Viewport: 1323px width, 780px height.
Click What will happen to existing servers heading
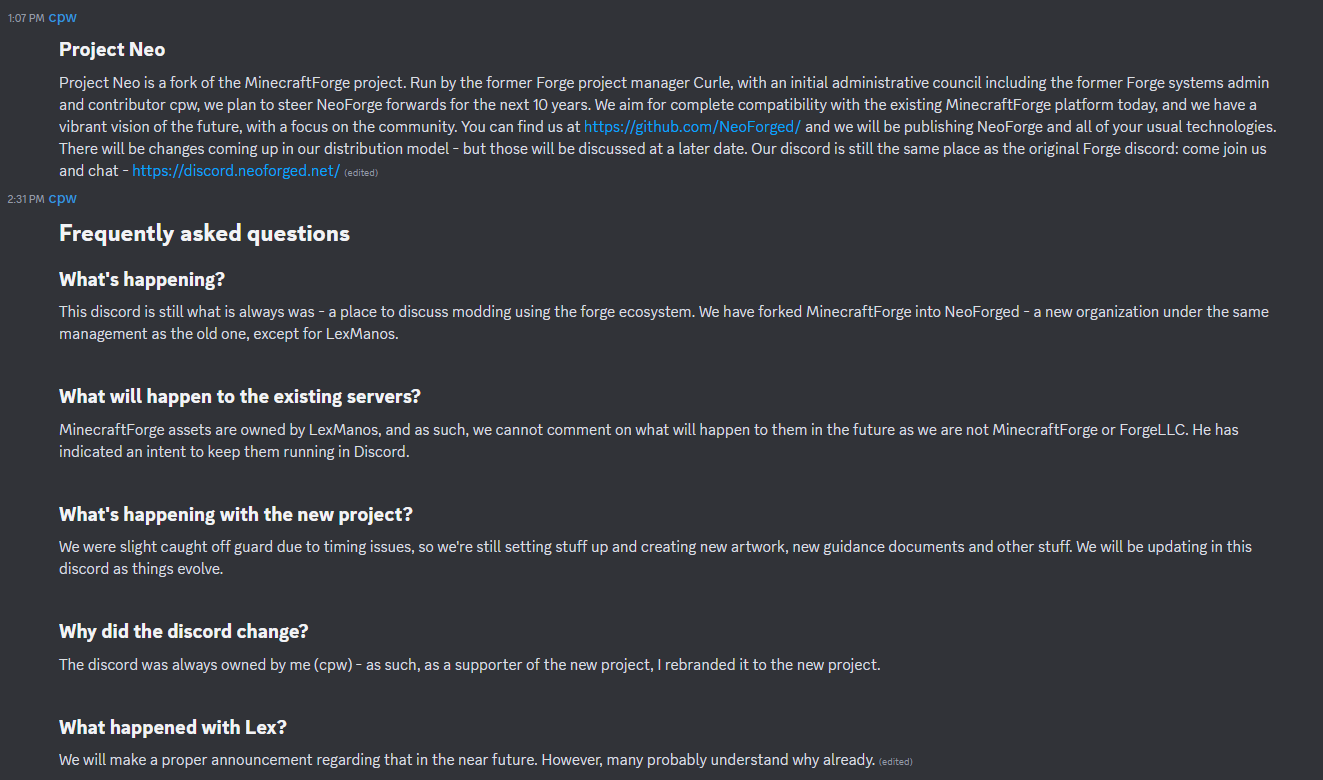pos(240,397)
